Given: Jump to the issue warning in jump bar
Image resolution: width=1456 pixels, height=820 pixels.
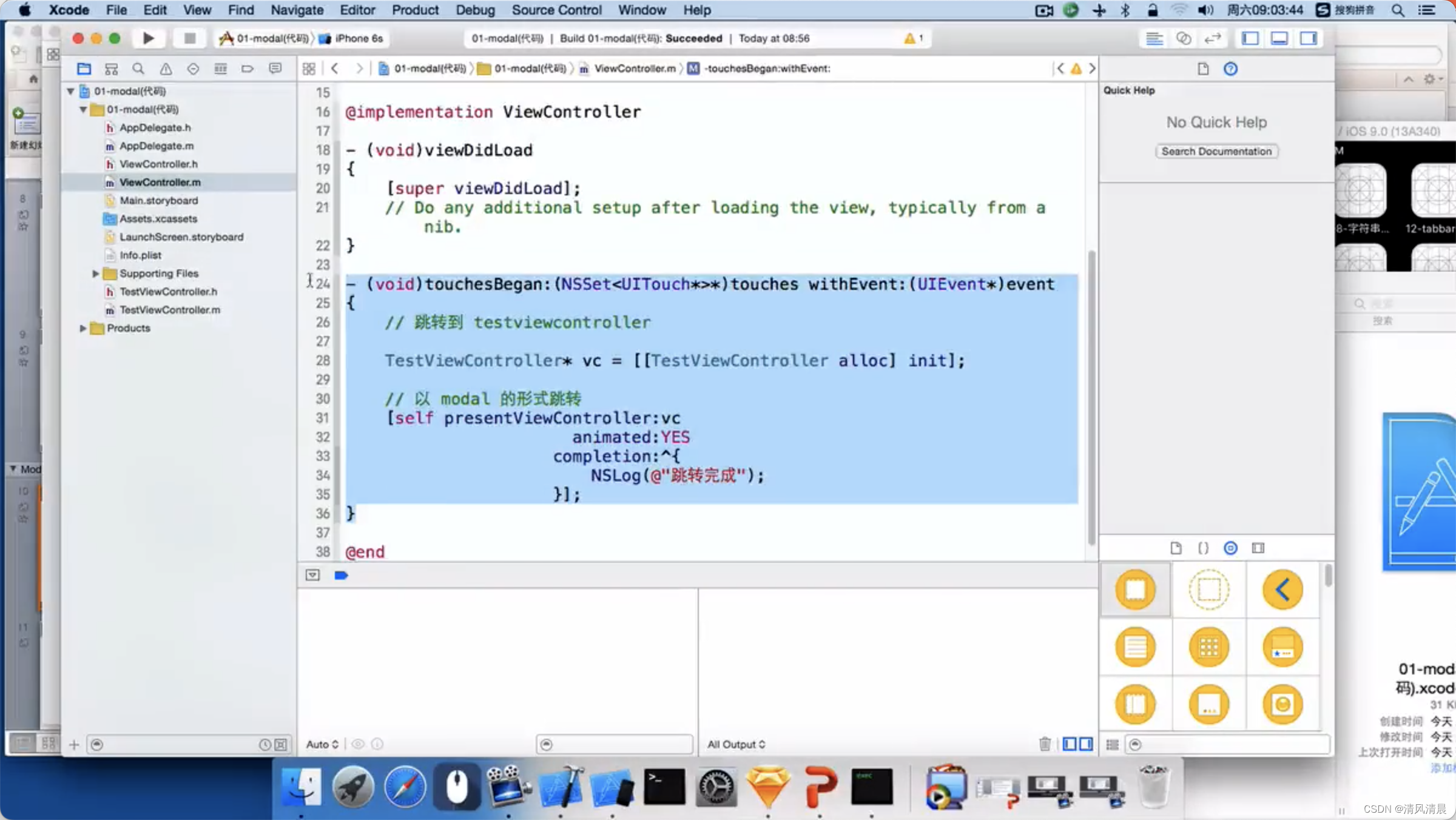Looking at the screenshot, I should 1076,69.
